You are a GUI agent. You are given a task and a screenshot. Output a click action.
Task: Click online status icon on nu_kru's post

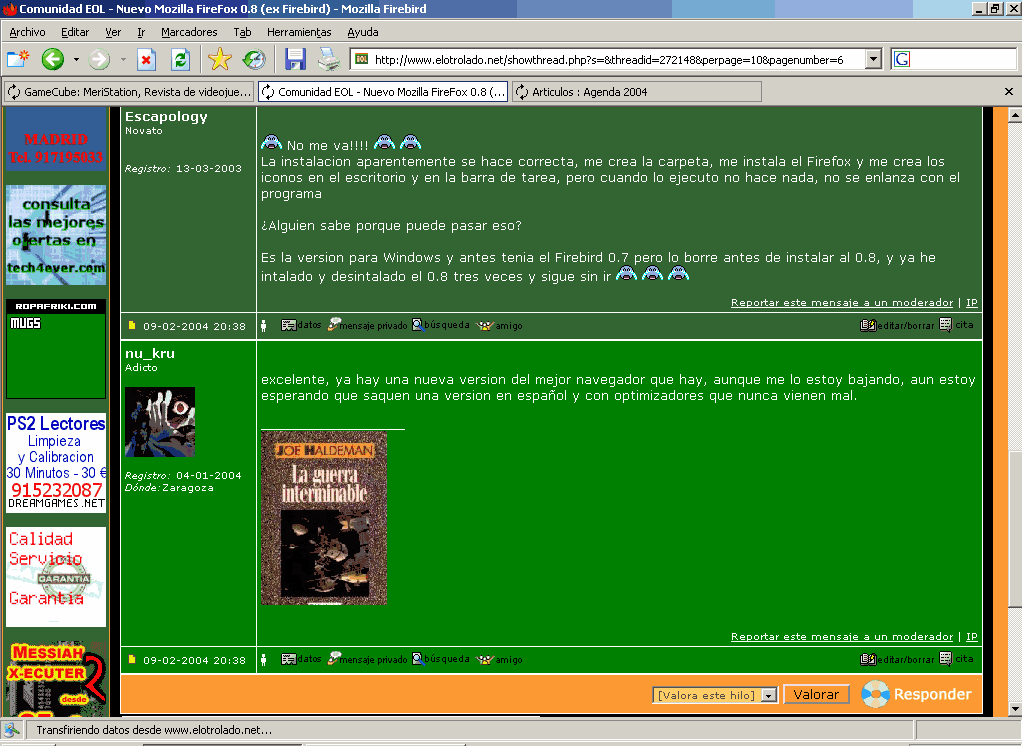tap(264, 659)
